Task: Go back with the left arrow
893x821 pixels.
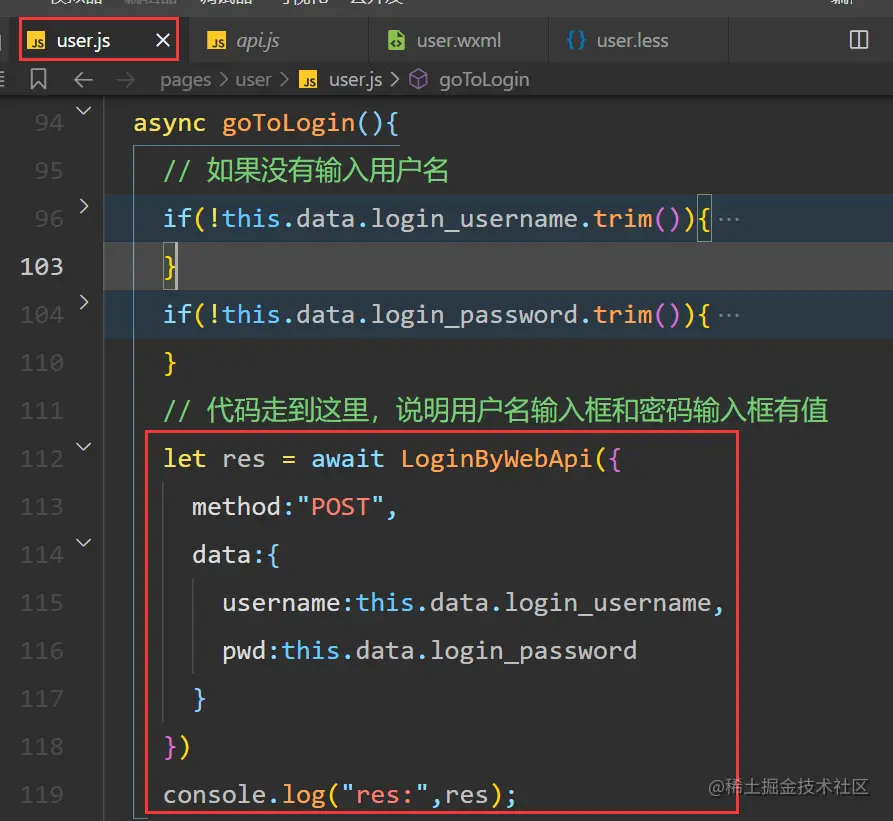Action: 84,80
